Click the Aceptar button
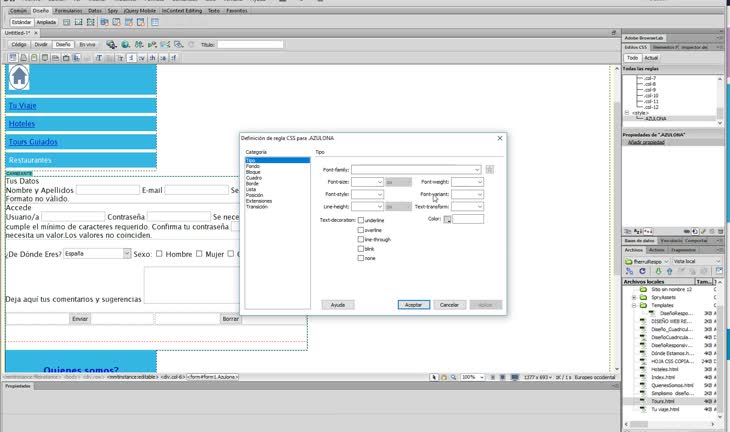 click(x=413, y=305)
